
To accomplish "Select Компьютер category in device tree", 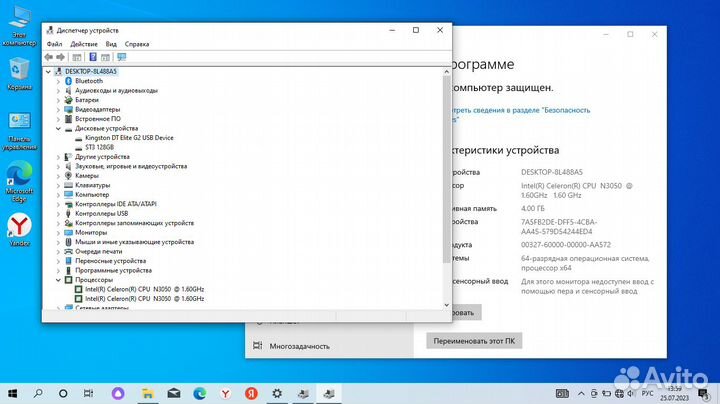I will click(x=92, y=195).
